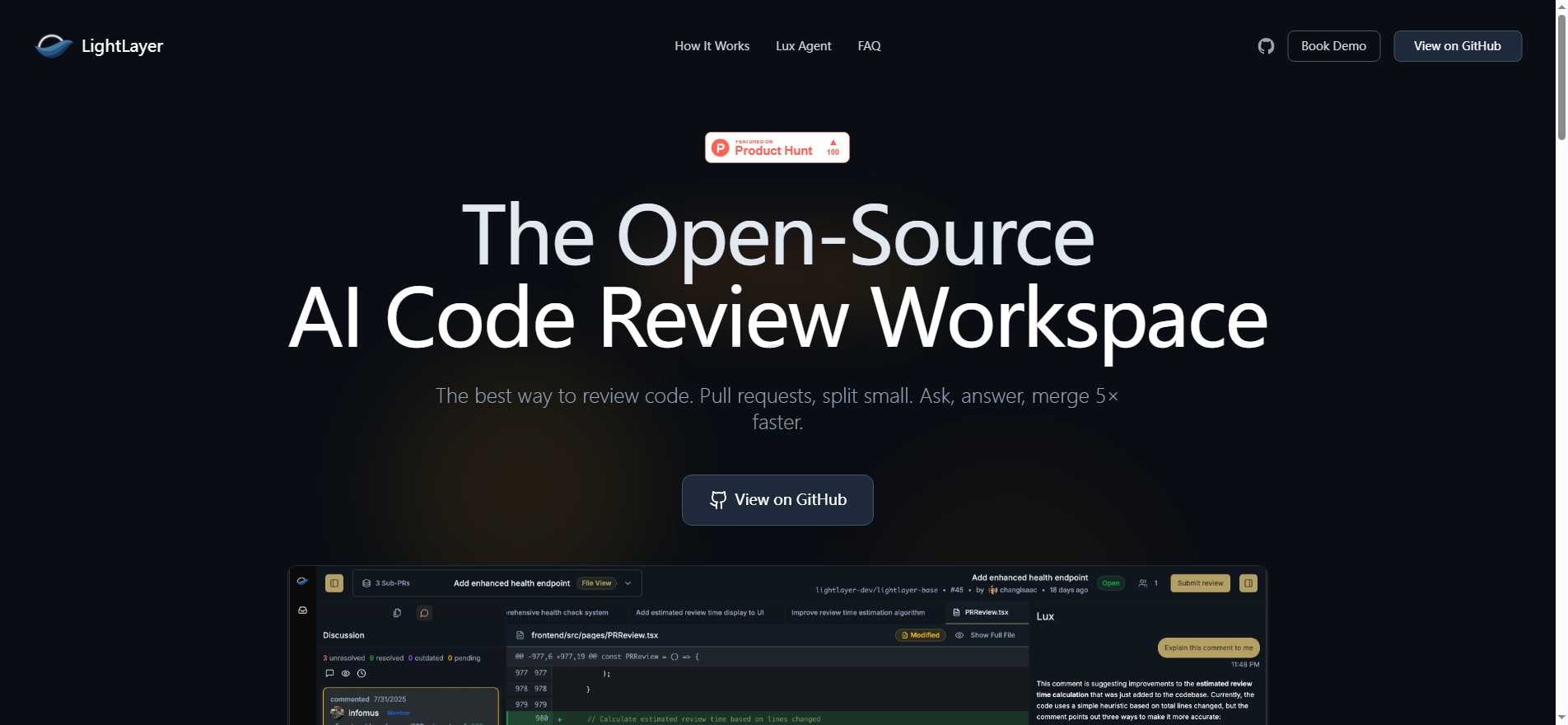Click the '3 unresolved' count
Screen dimensions: 1568x725
click(x=343, y=658)
